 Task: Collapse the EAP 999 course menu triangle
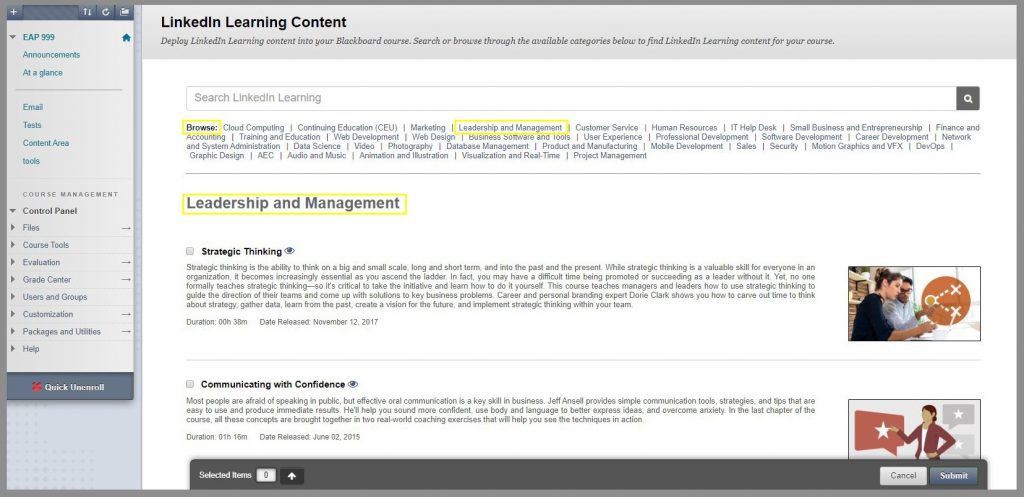(13, 37)
